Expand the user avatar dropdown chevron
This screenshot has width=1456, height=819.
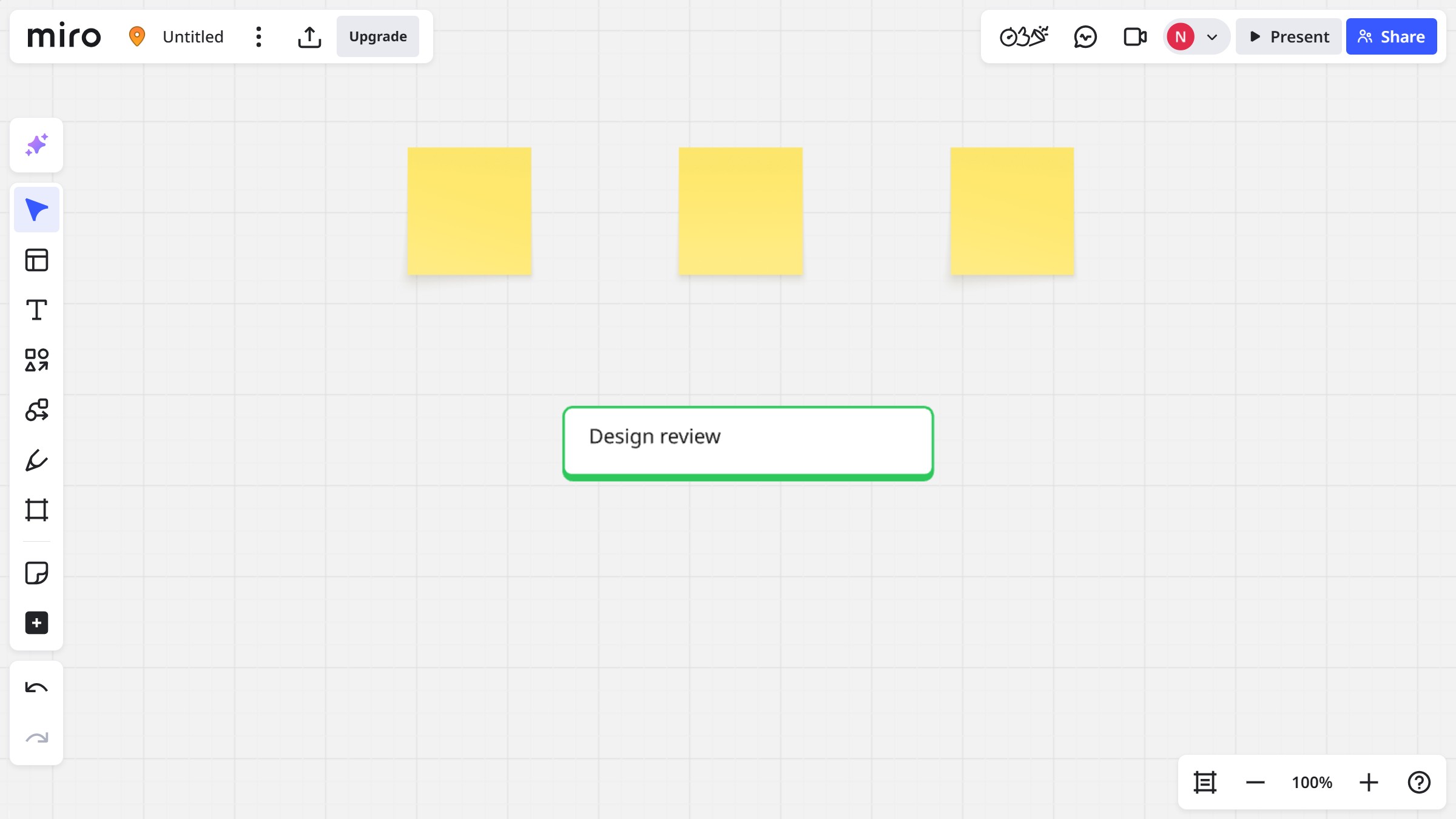pos(1212,37)
